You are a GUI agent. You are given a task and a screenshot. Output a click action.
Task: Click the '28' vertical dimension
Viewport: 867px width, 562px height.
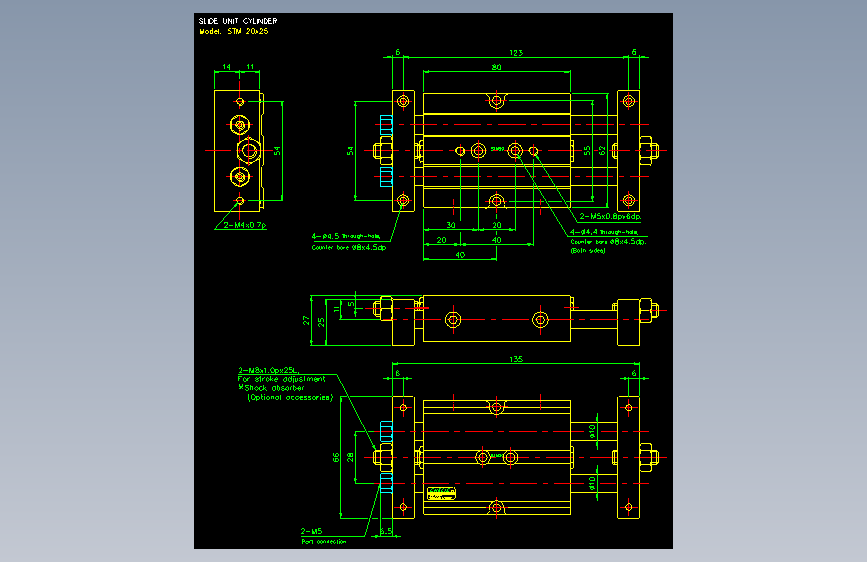[350, 457]
